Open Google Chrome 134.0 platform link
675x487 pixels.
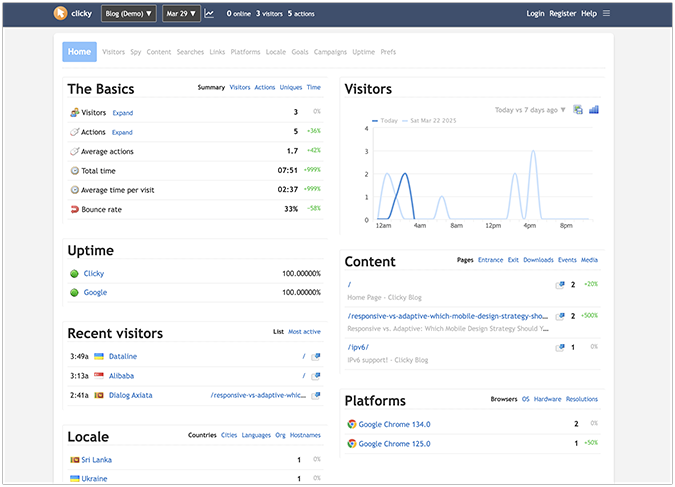[x=394, y=424]
